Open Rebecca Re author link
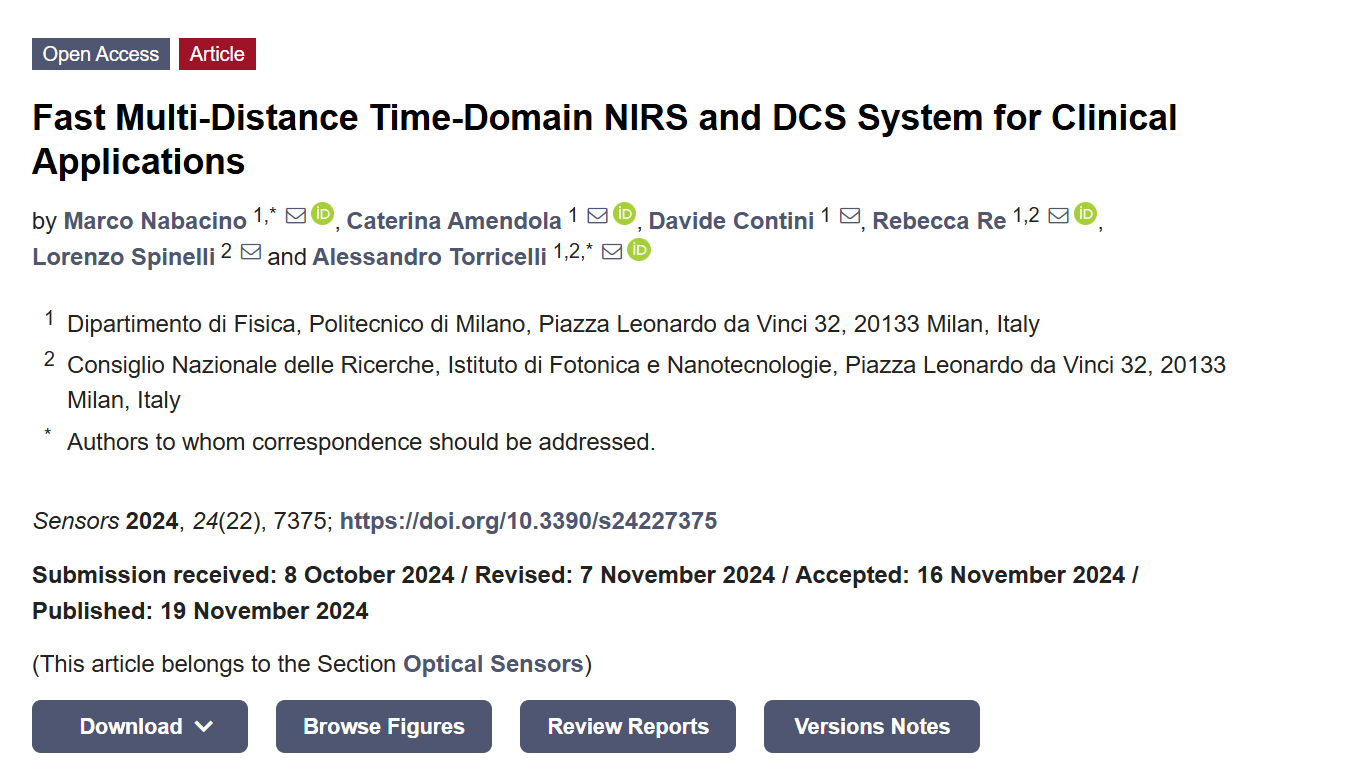The image size is (1348, 774). tap(939, 221)
